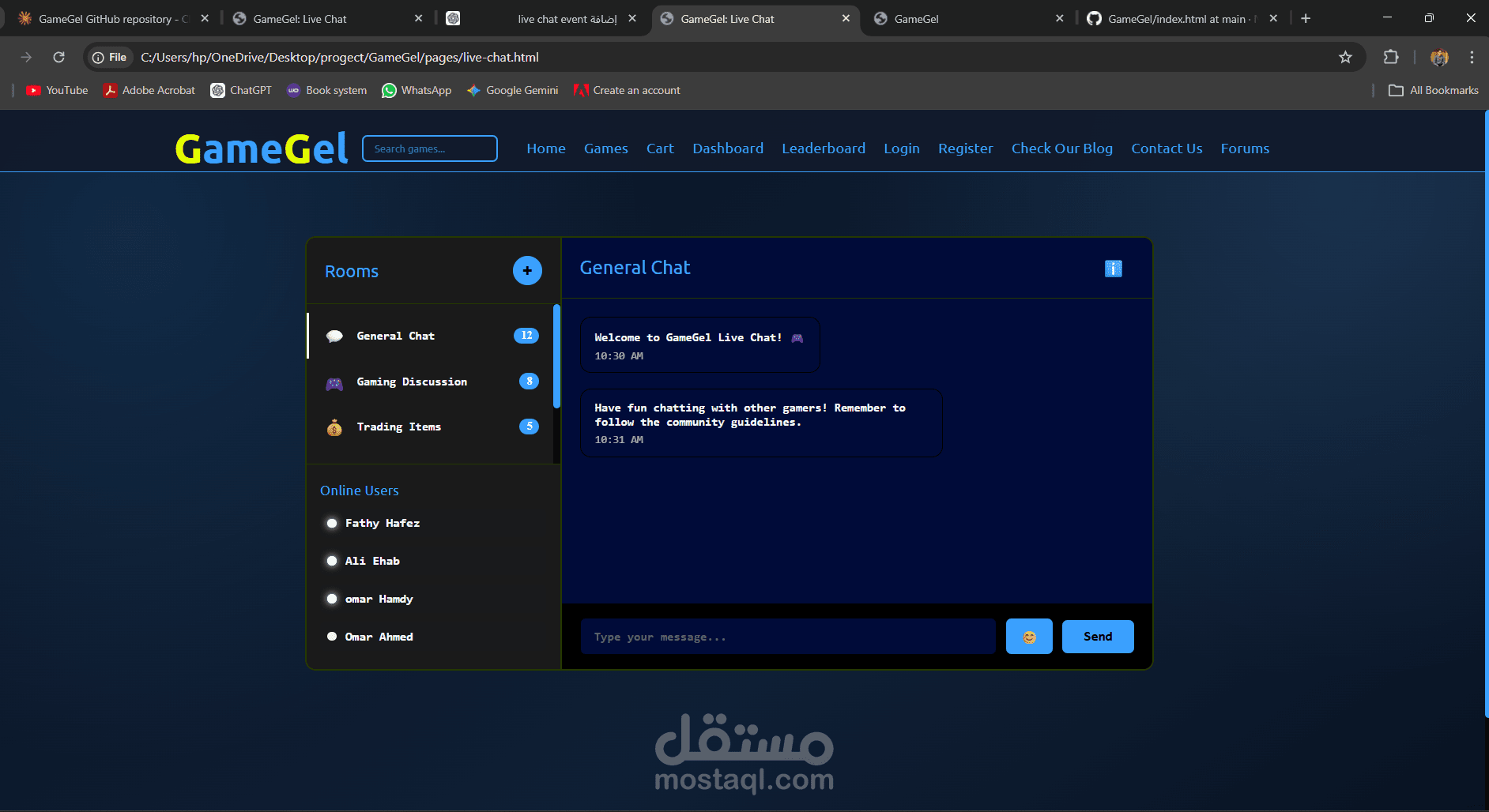The height and width of the screenshot is (812, 1489).
Task: Click online user Fathy Hafez
Action: click(x=383, y=524)
